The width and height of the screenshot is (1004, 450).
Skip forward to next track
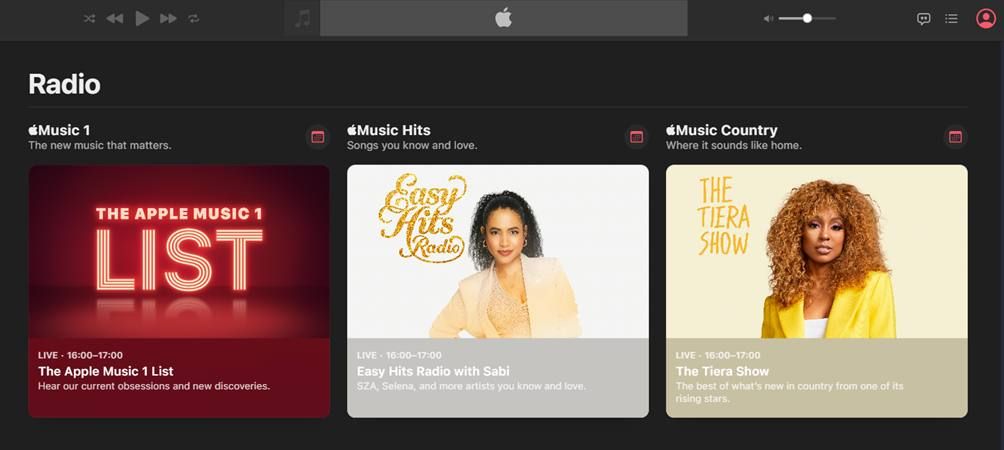click(x=168, y=19)
